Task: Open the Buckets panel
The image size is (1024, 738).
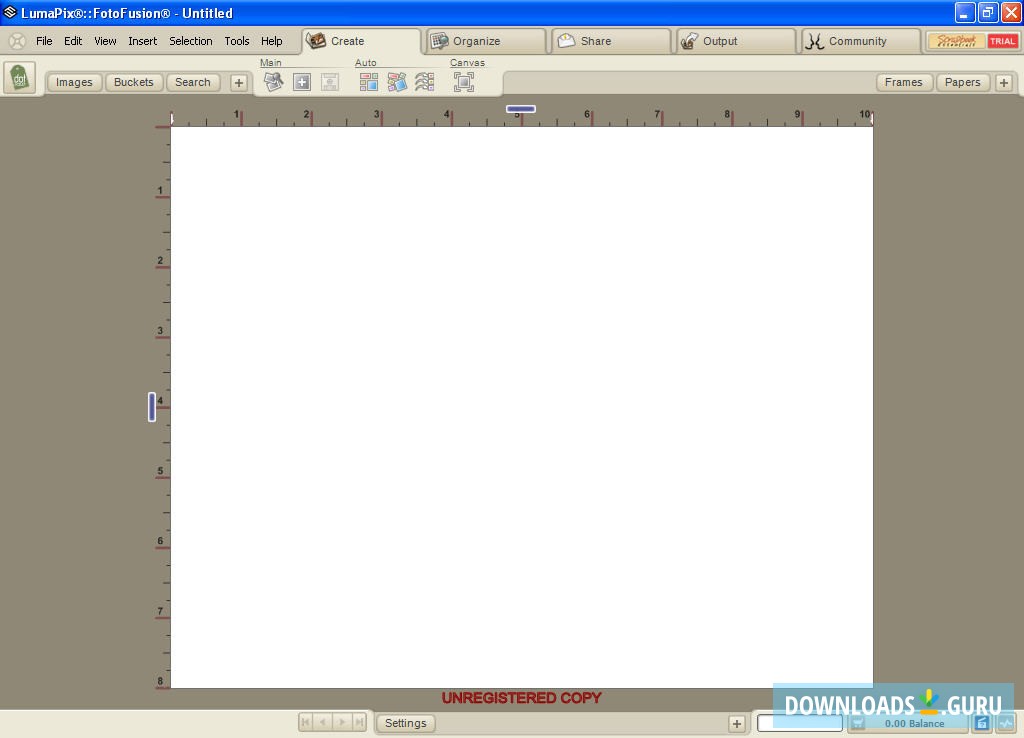Action: coord(134,82)
